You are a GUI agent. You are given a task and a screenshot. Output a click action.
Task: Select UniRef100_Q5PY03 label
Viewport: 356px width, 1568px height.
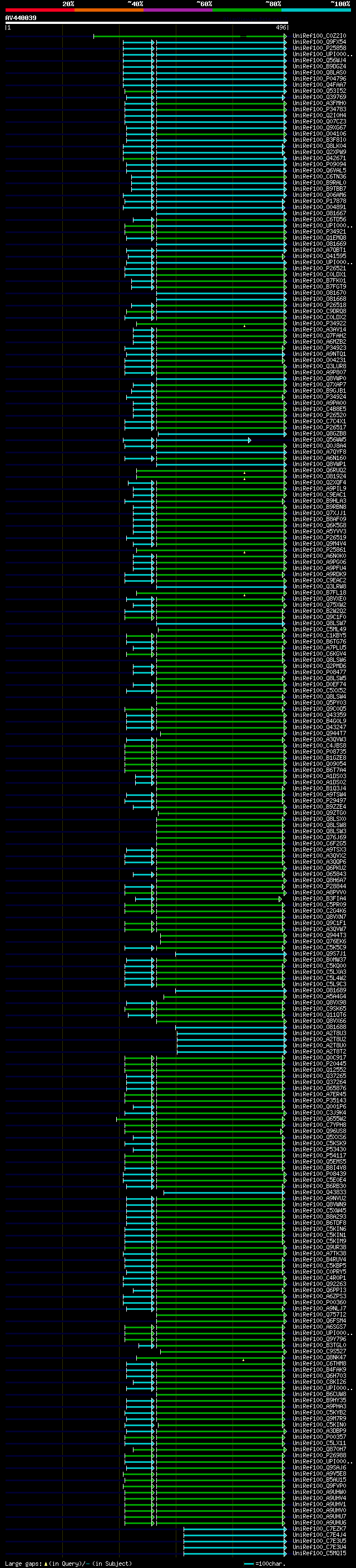(x=319, y=703)
